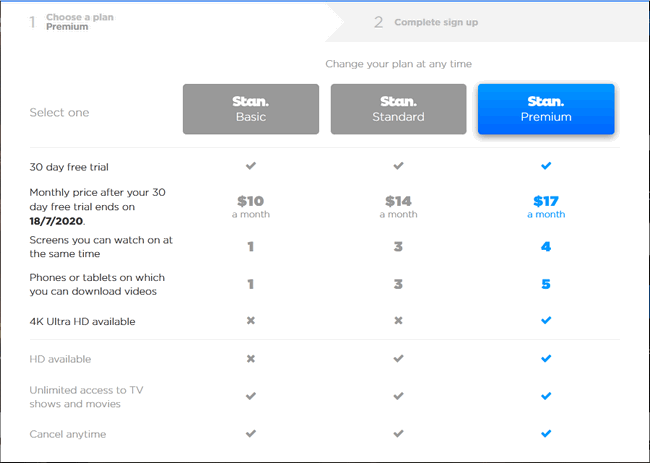Image resolution: width=650 pixels, height=463 pixels.
Task: Click the $10 a month Basic price
Action: pos(251,206)
